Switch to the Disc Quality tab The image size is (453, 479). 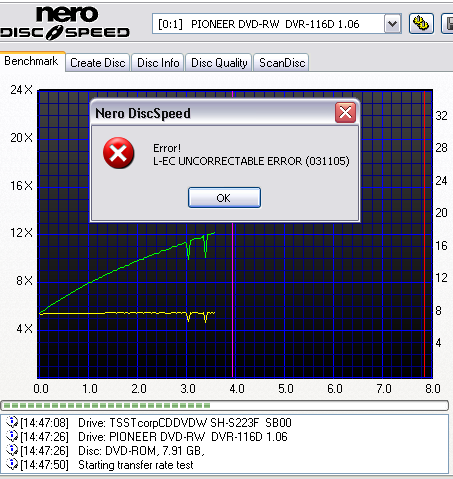tap(219, 63)
